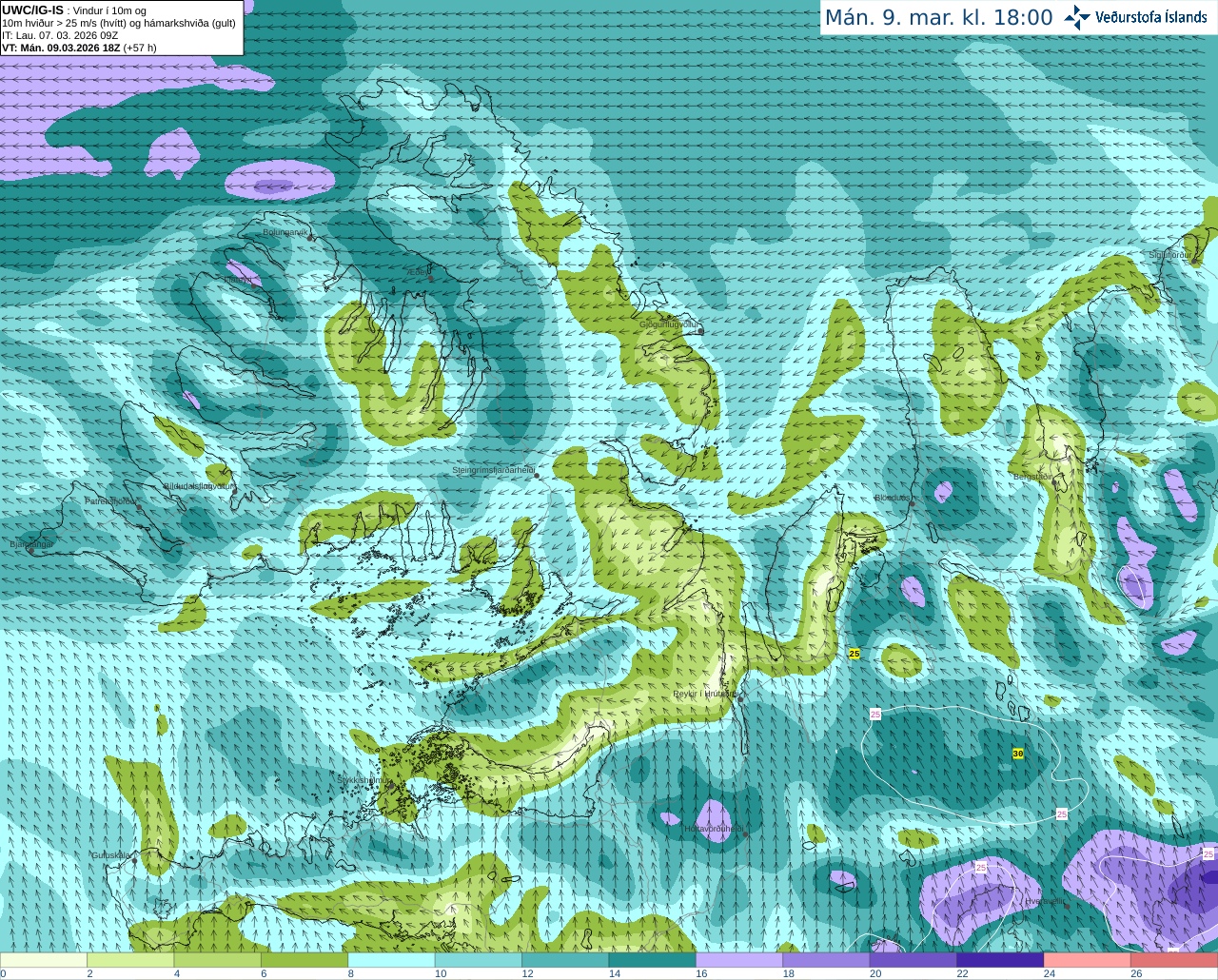This screenshot has width=1218, height=980.
Task: Click the Gjögurflugvöllur station label
Action: (669, 324)
